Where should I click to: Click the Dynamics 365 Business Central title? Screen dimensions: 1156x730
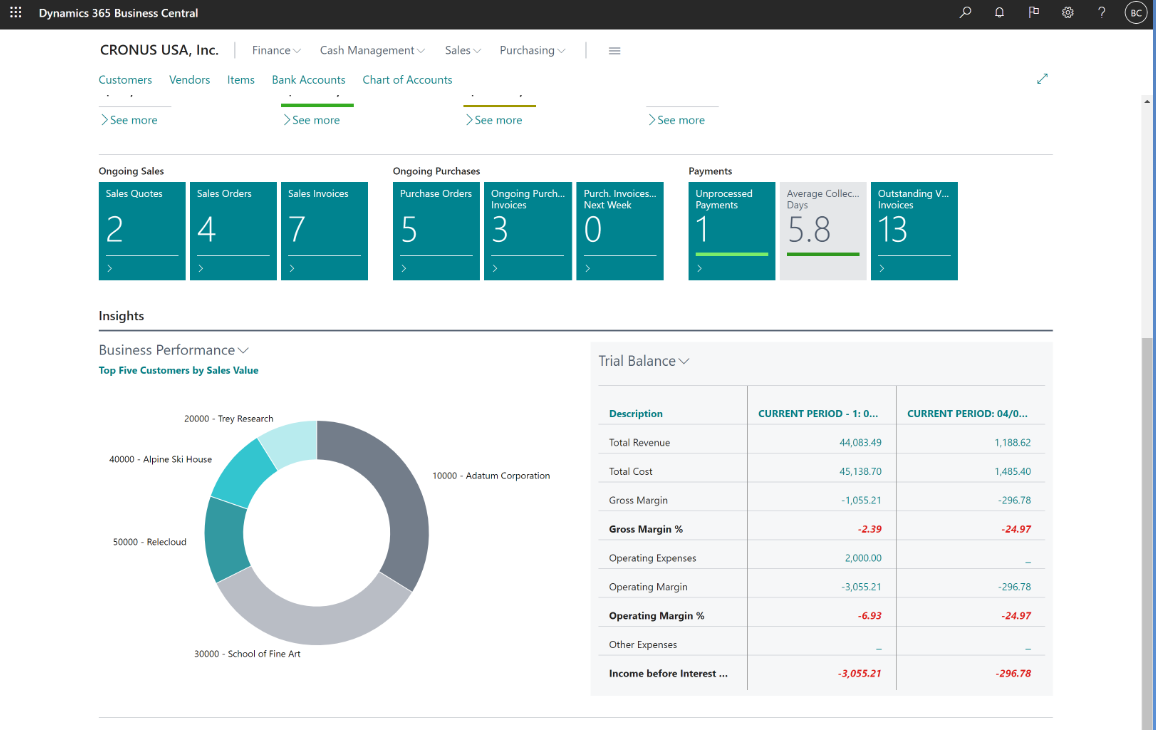119,13
